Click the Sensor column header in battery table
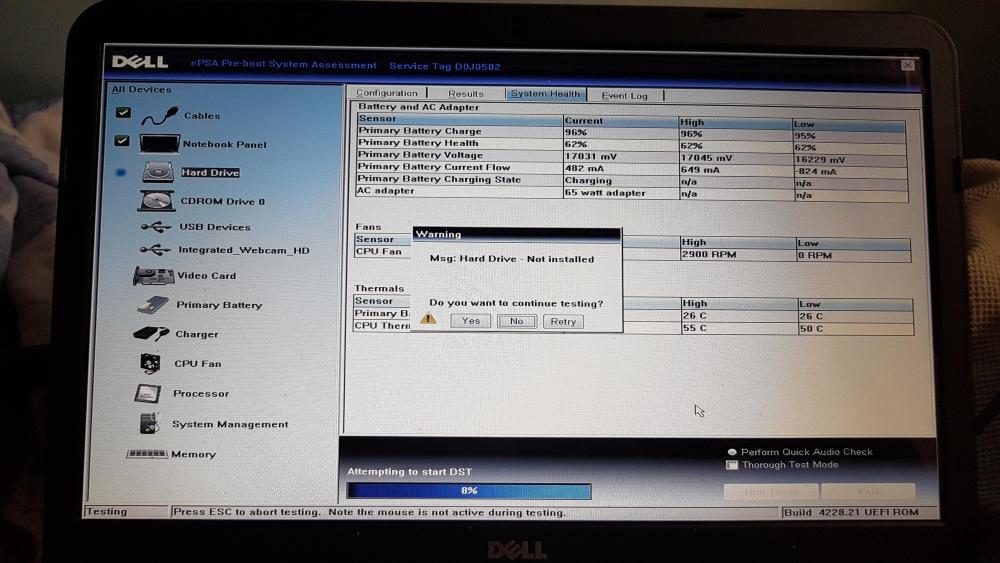 pos(459,119)
